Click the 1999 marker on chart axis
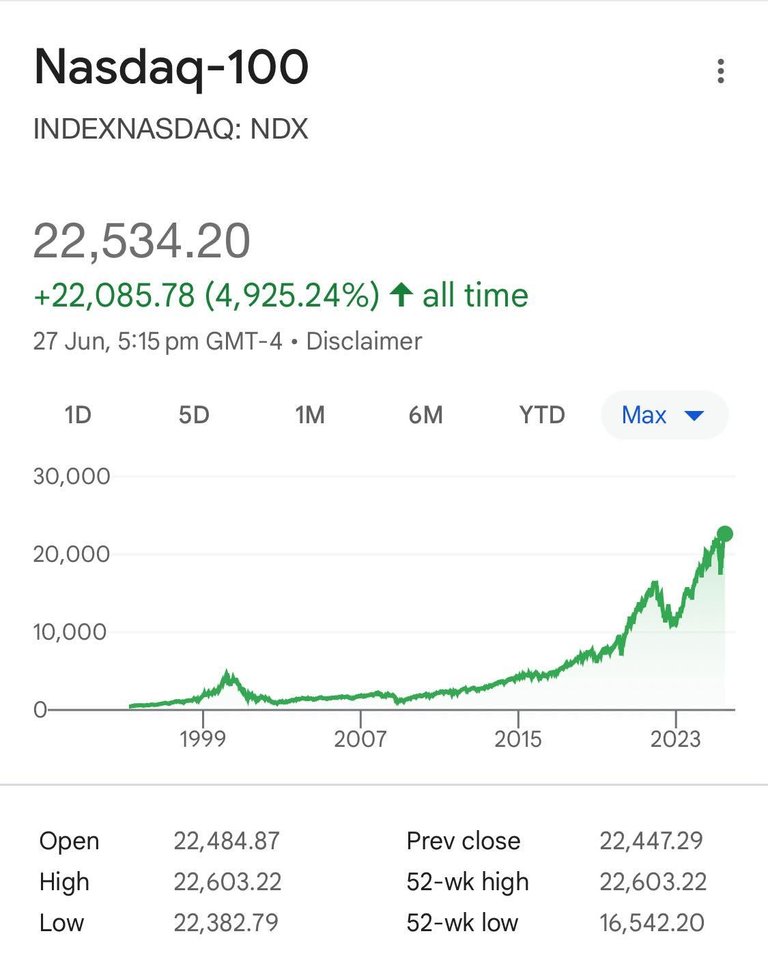Screen dimensions: 768x966 click(203, 738)
